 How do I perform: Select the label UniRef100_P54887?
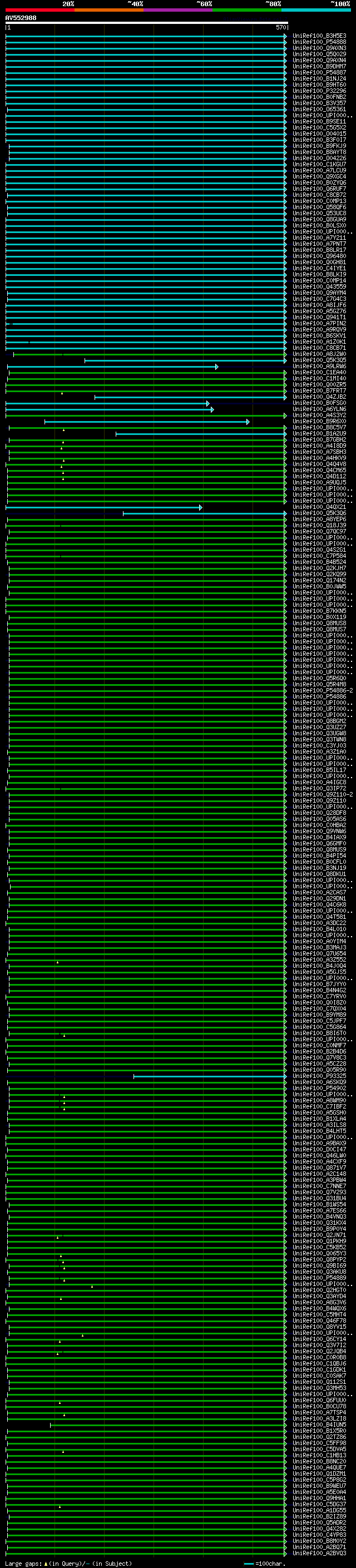[319, 72]
